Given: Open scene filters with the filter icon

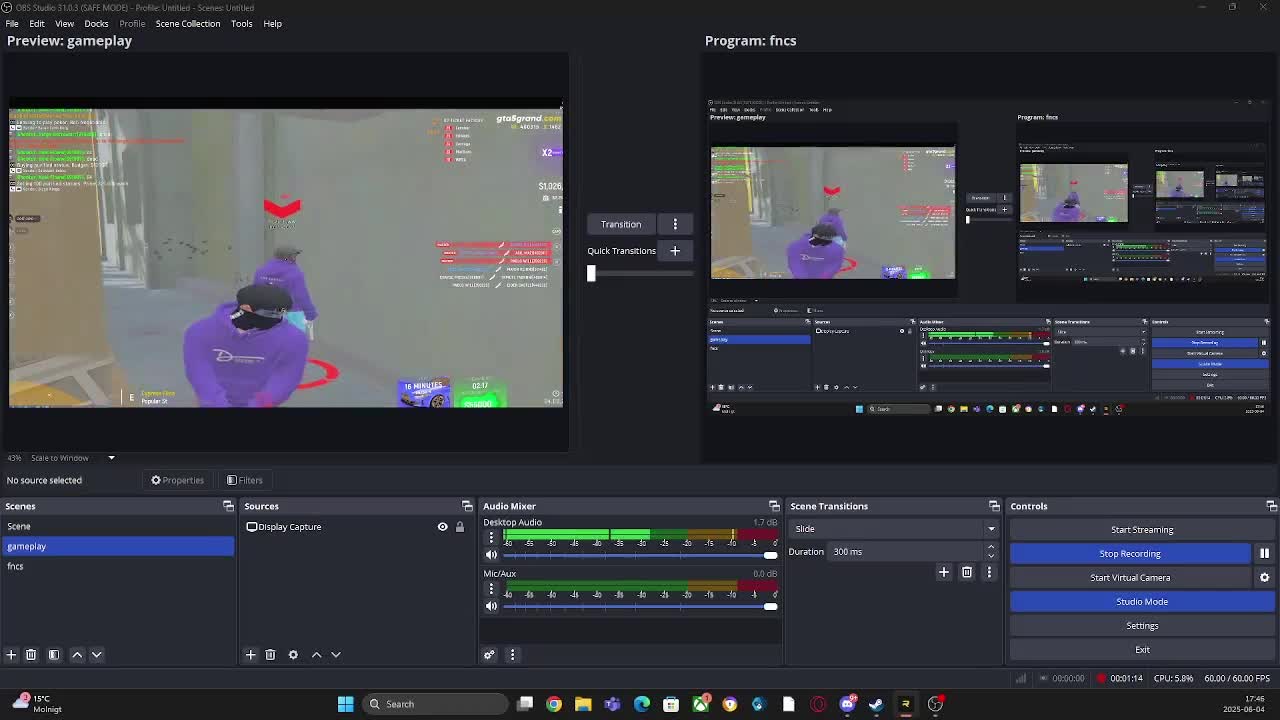Looking at the screenshot, I should pos(54,654).
